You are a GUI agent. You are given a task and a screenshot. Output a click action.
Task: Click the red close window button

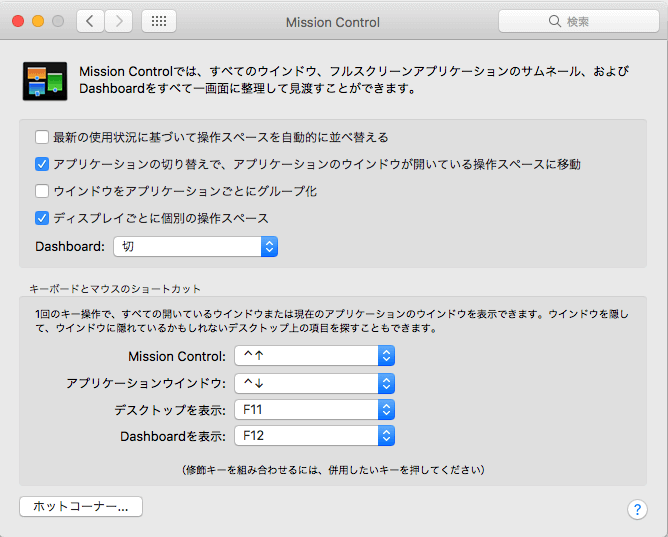(x=18, y=21)
